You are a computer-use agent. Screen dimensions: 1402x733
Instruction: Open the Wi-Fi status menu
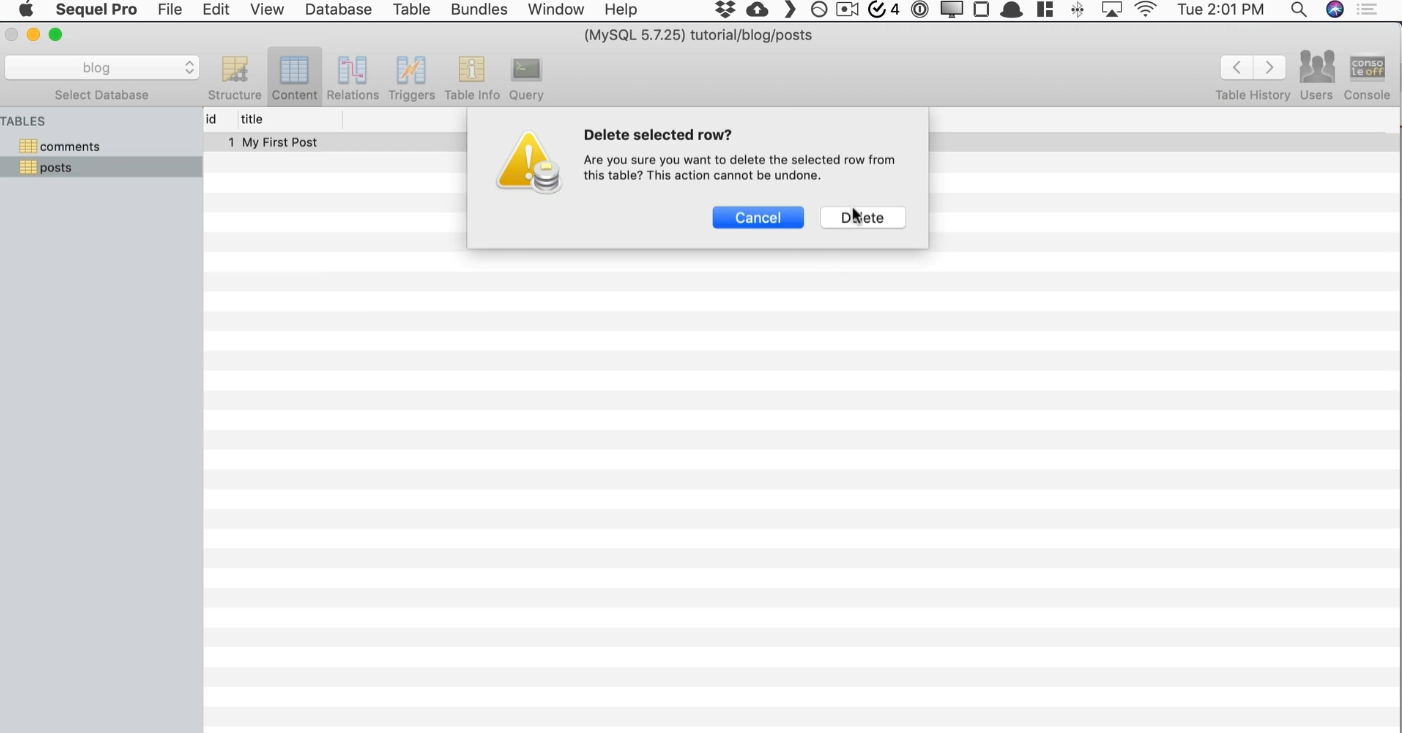point(1146,10)
